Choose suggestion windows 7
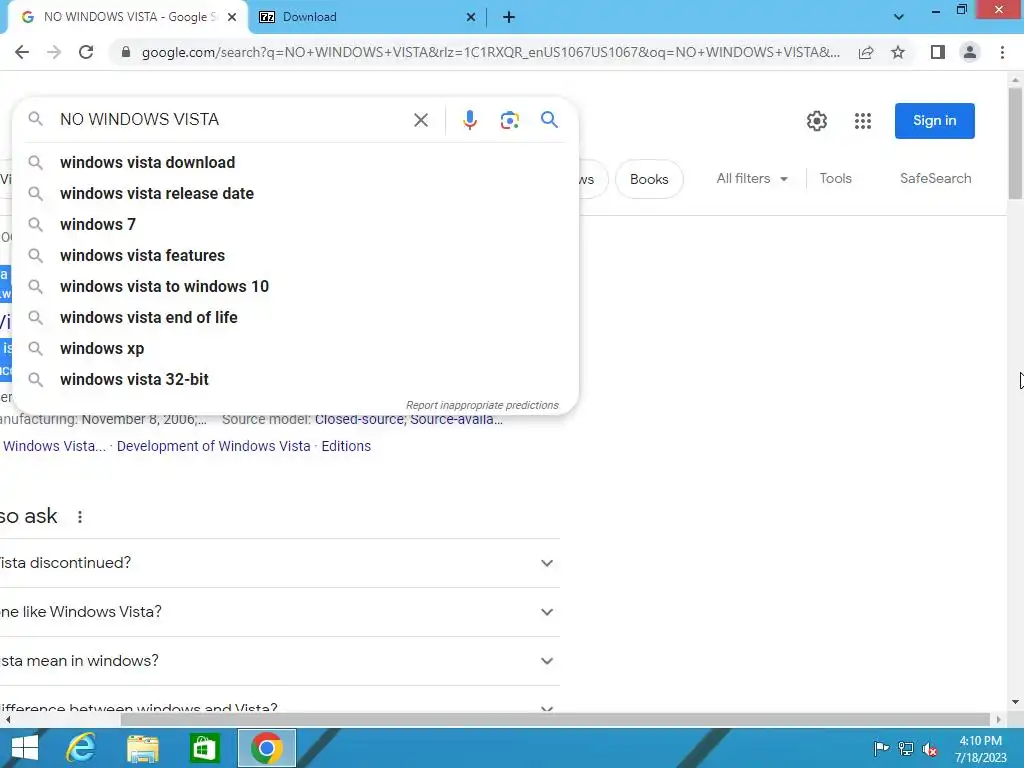Viewport: 1024px width, 768px height. (295, 225)
